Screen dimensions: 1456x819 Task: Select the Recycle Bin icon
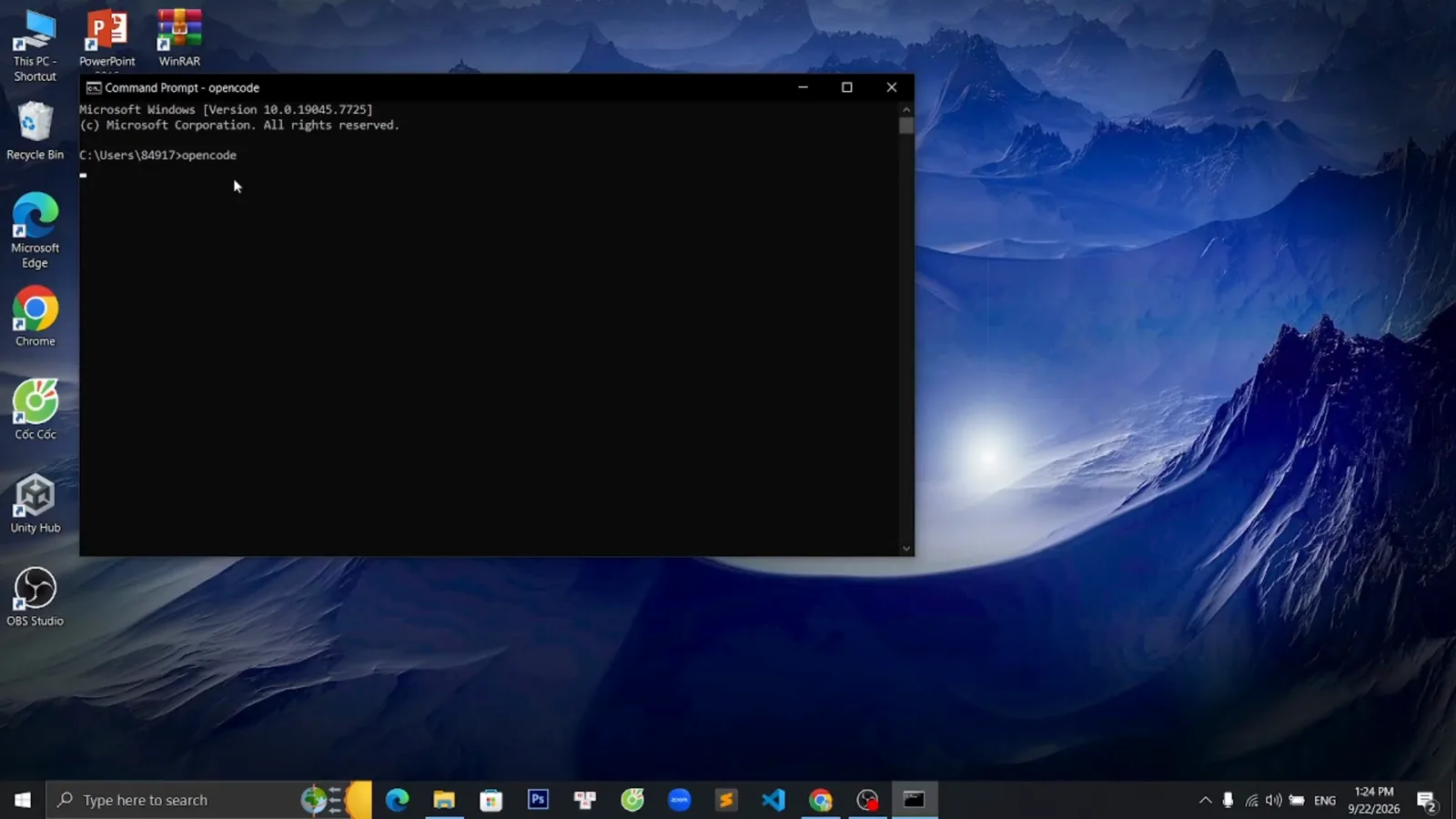[x=35, y=131]
